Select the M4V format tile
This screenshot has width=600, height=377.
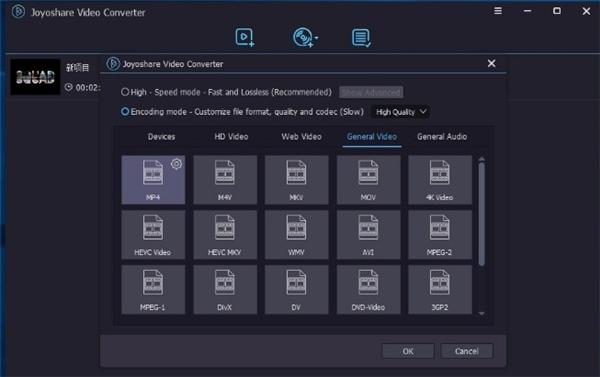coord(225,180)
